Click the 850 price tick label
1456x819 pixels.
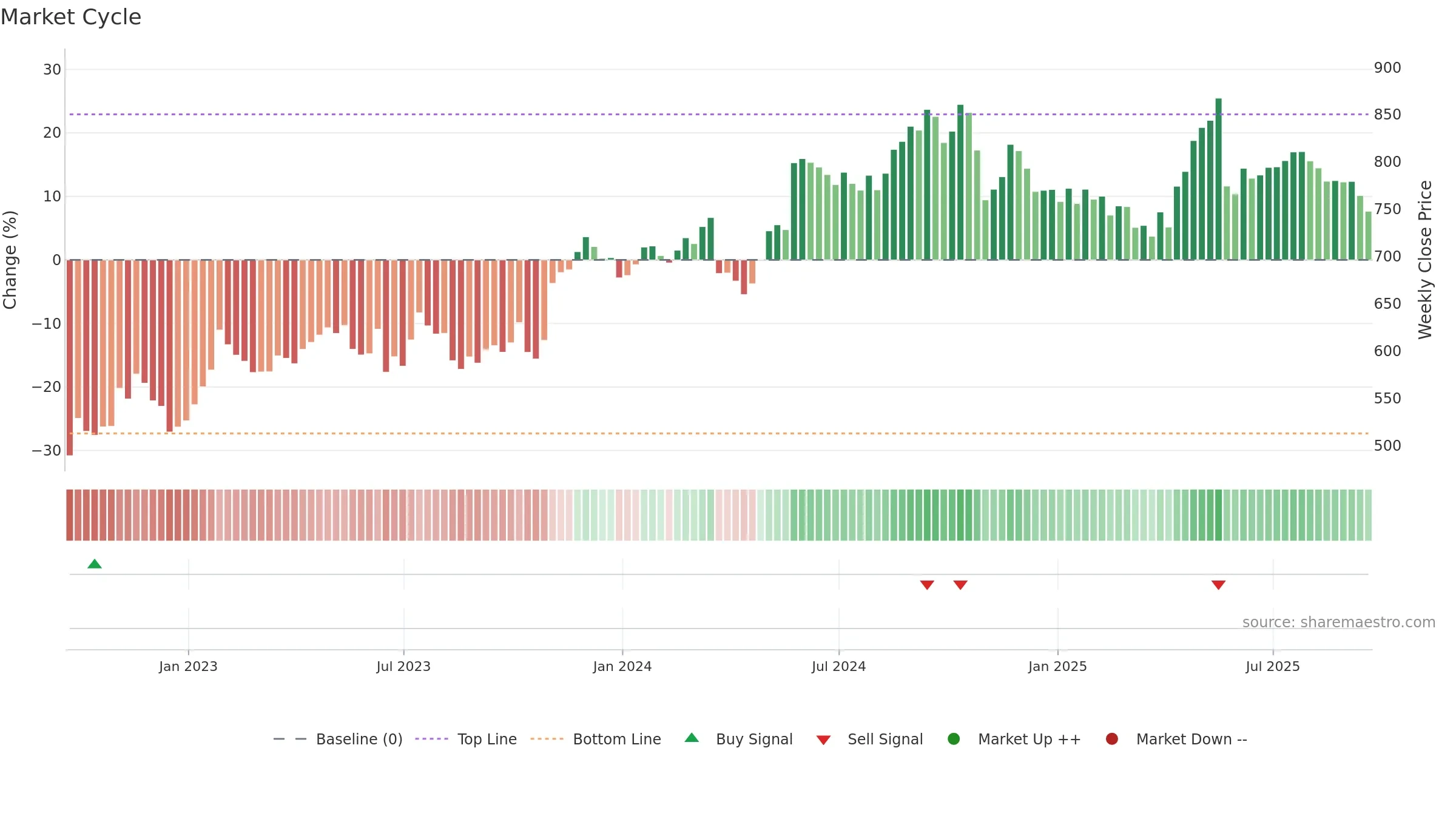pyautogui.click(x=1387, y=114)
